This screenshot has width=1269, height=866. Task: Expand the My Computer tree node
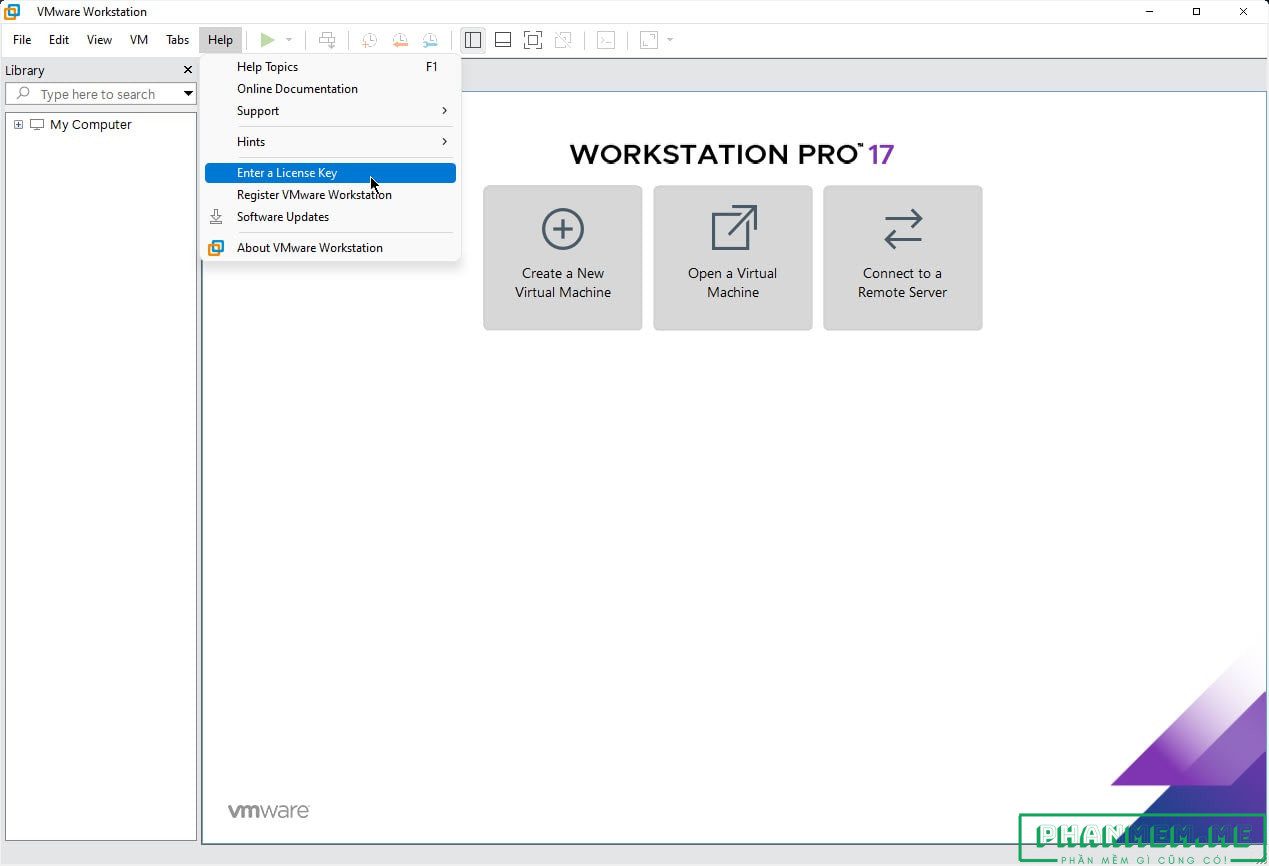click(18, 125)
